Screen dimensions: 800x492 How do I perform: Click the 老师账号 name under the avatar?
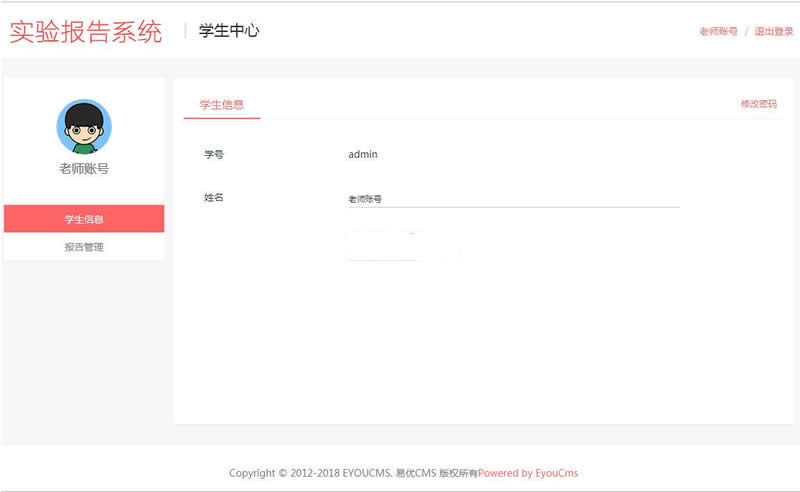point(84,169)
